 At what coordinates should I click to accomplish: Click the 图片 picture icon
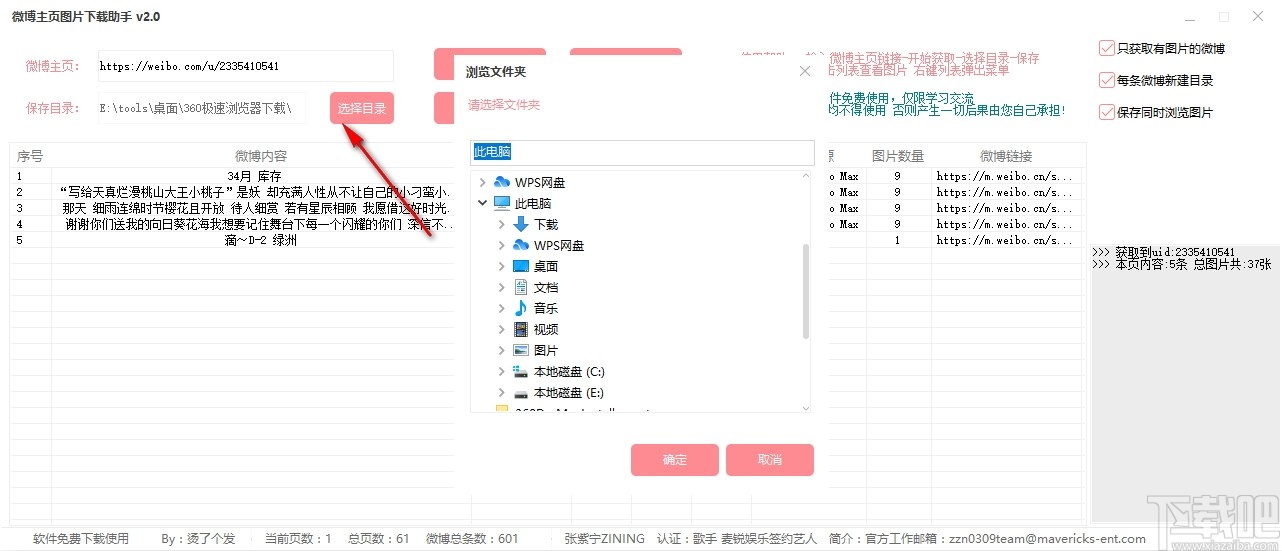(x=520, y=350)
